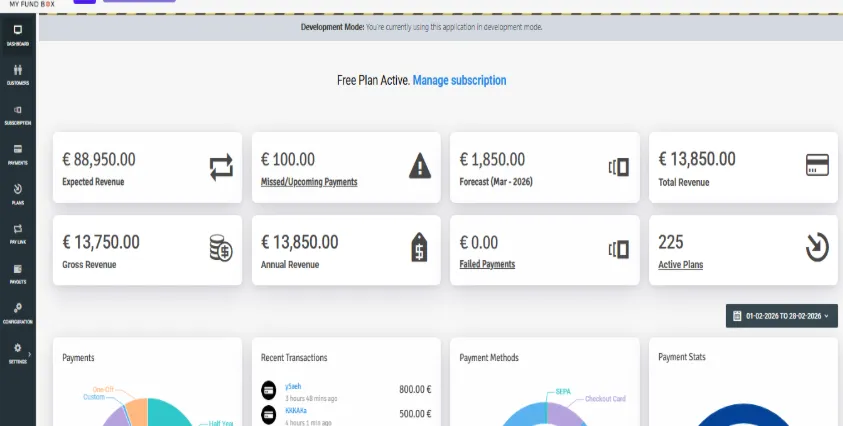Click the € 100.00 missed payments value
This screenshot has width=843, height=426.
[x=288, y=159]
